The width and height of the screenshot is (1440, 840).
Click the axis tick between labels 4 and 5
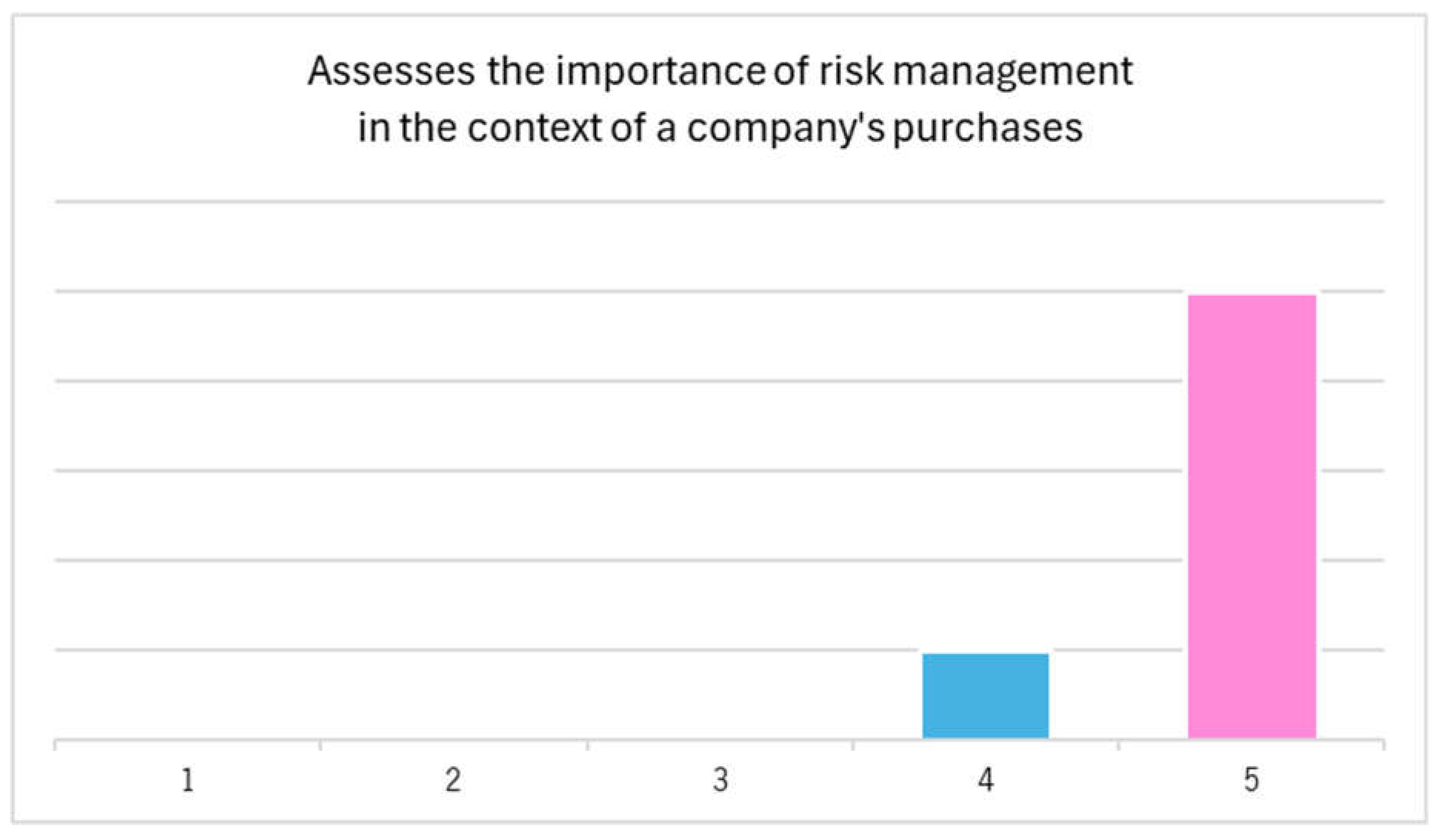tap(1118, 745)
